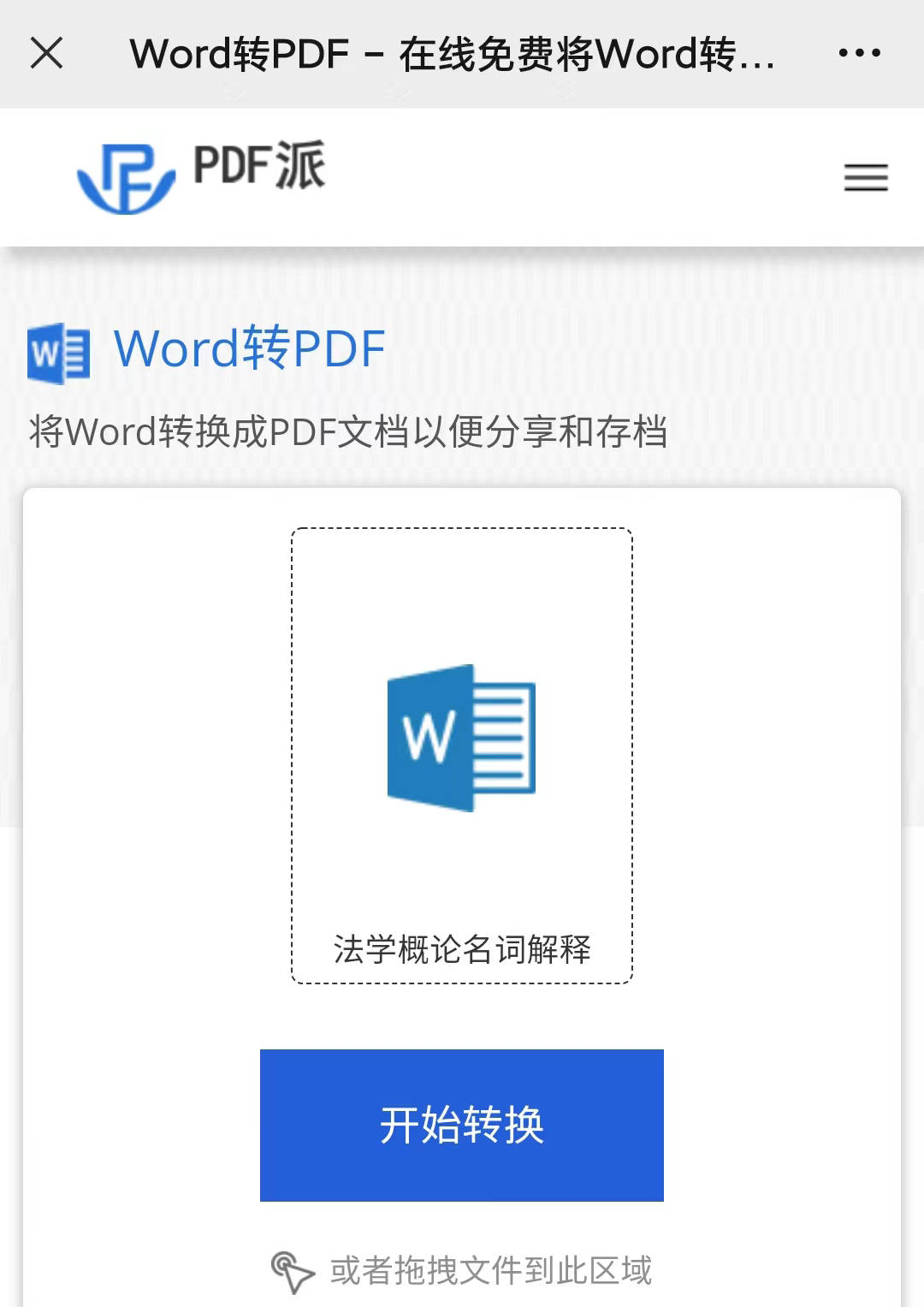Click the large Word document file icon
Viewport: 924px width, 1307px height.
(461, 738)
